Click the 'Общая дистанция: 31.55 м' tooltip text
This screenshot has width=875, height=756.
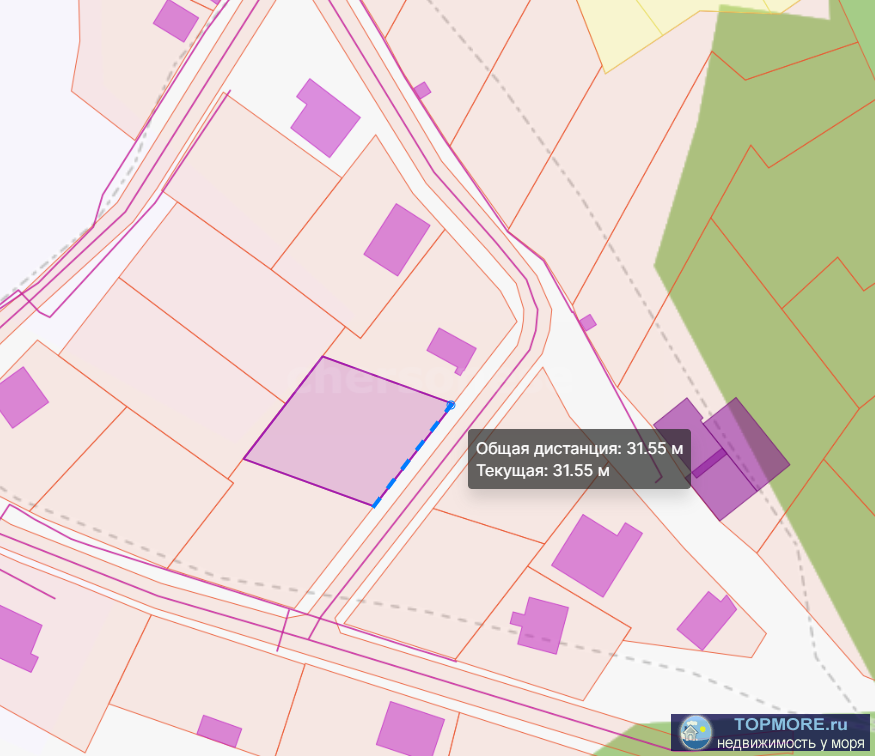click(579, 449)
